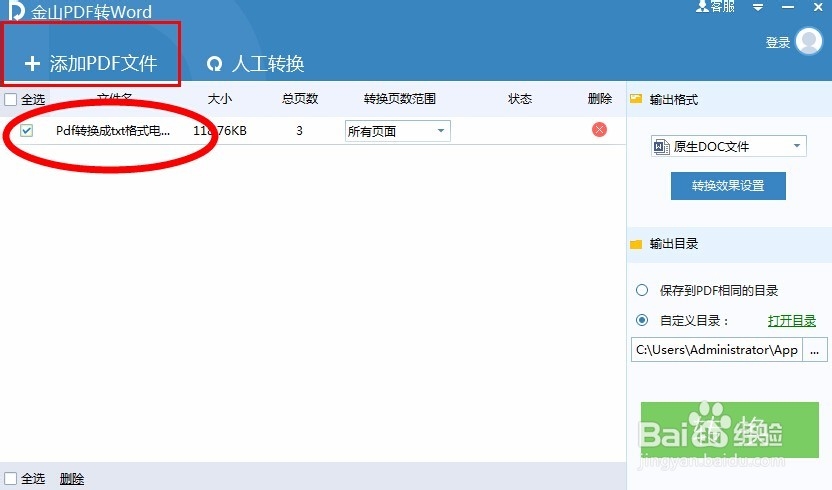Uncheck the Pdf转换成txt格式 file row checkbox
The width and height of the screenshot is (832, 490).
(x=27, y=131)
